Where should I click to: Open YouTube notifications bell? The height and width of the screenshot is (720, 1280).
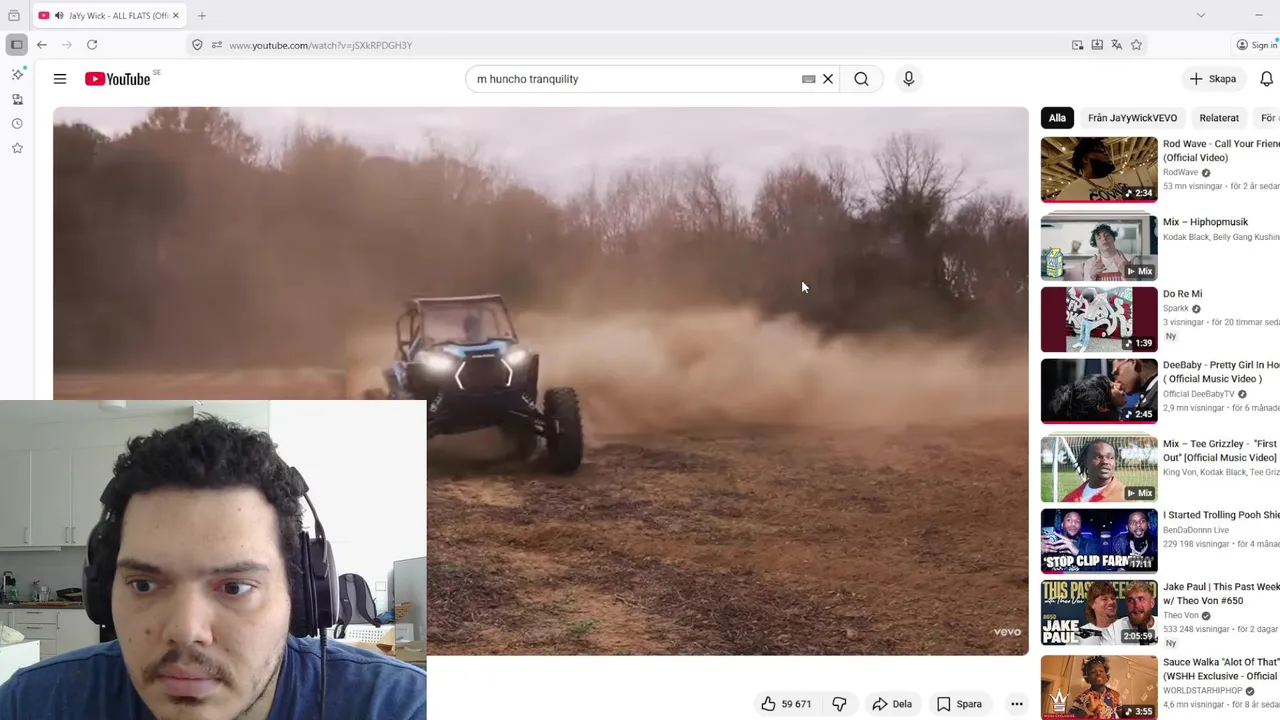[x=1266, y=79]
